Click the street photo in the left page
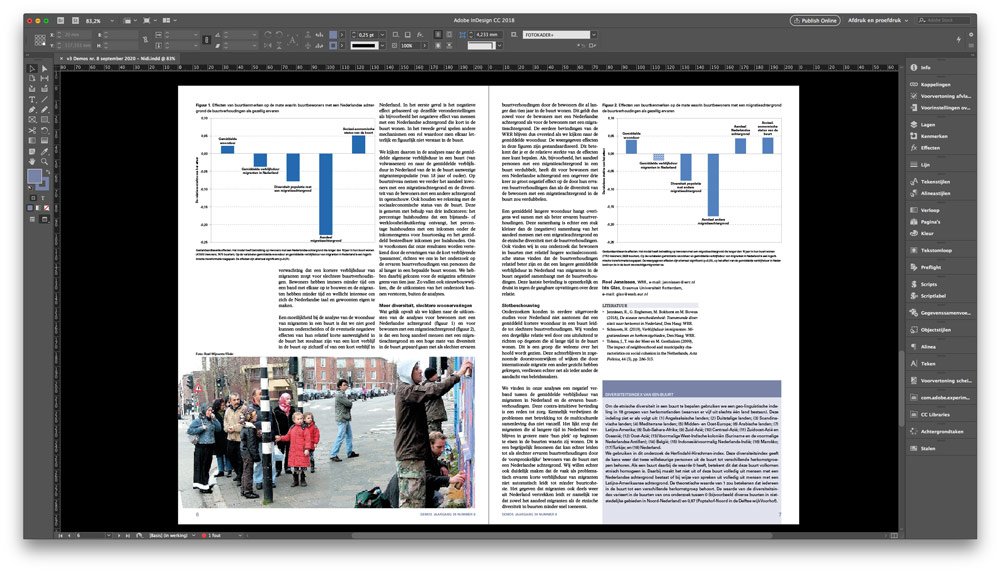The height and width of the screenshot is (572, 1000). (x=327, y=432)
